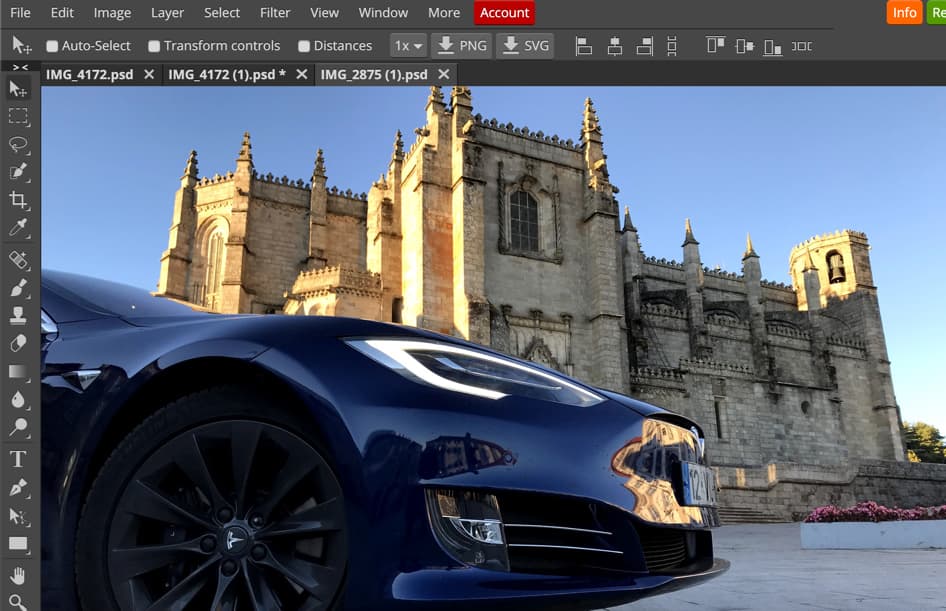Open the 1x zoom scale dropdown
946x611 pixels.
tap(407, 45)
